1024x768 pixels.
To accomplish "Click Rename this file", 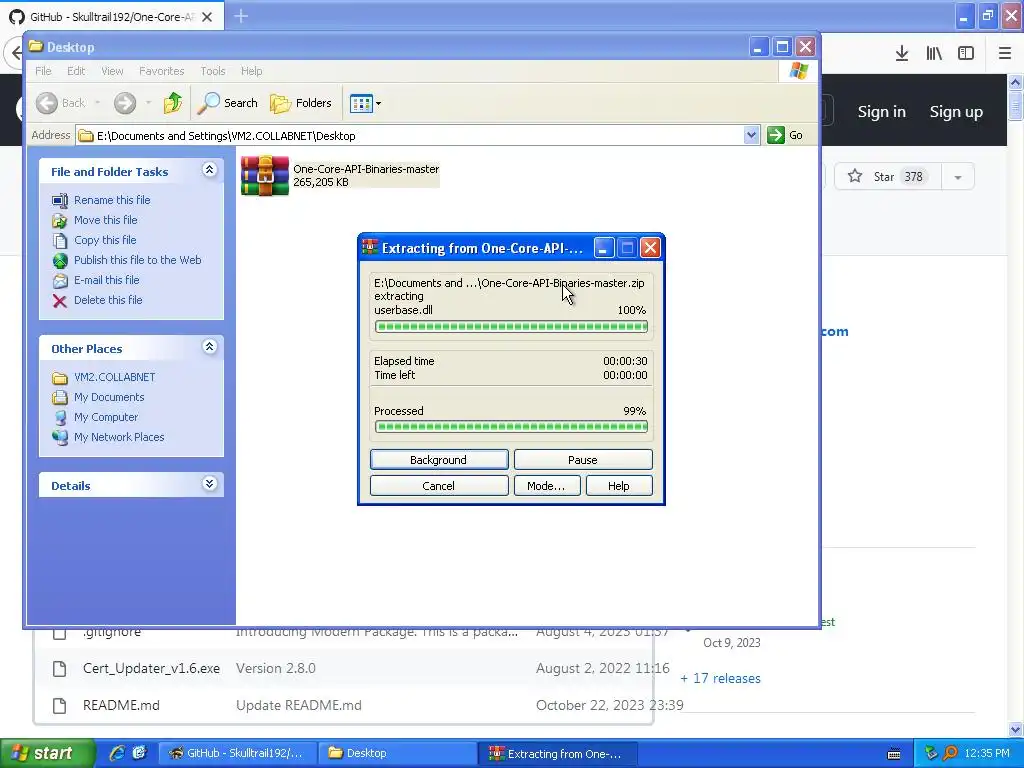I will tap(112, 200).
